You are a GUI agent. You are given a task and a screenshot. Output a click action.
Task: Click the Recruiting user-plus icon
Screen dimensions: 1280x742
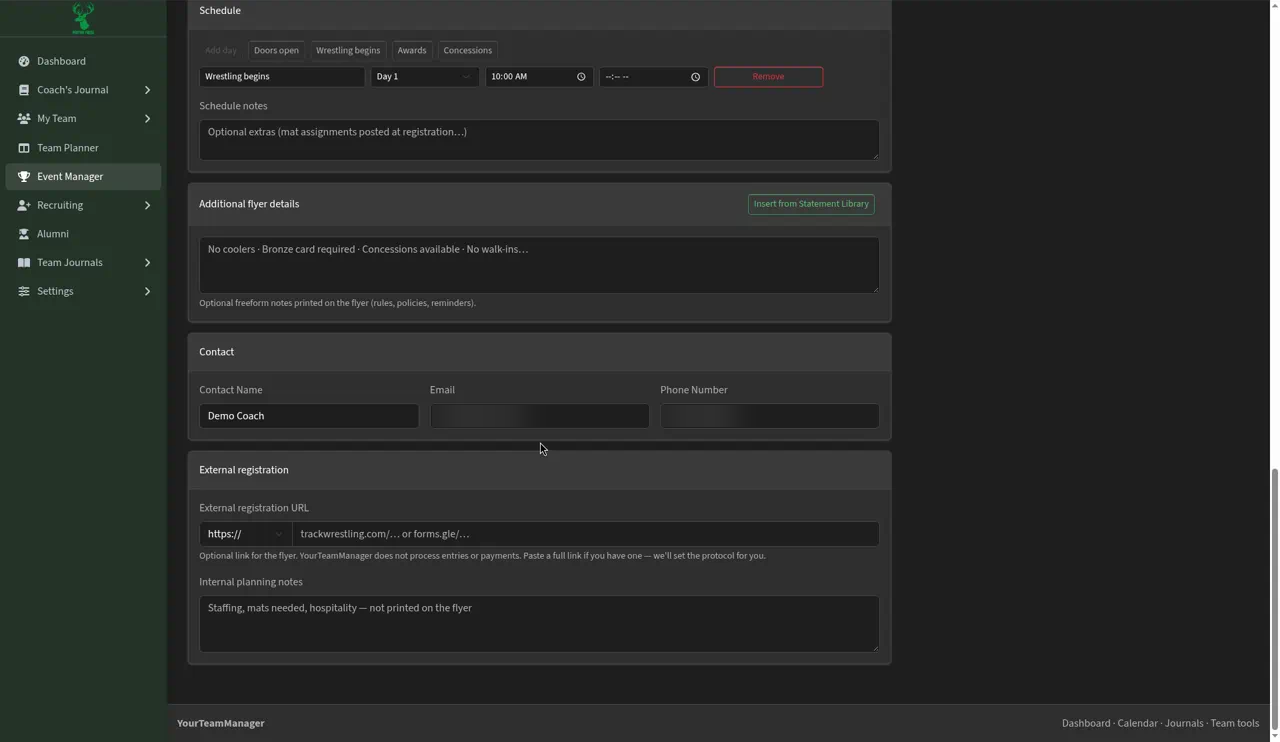[x=24, y=205]
